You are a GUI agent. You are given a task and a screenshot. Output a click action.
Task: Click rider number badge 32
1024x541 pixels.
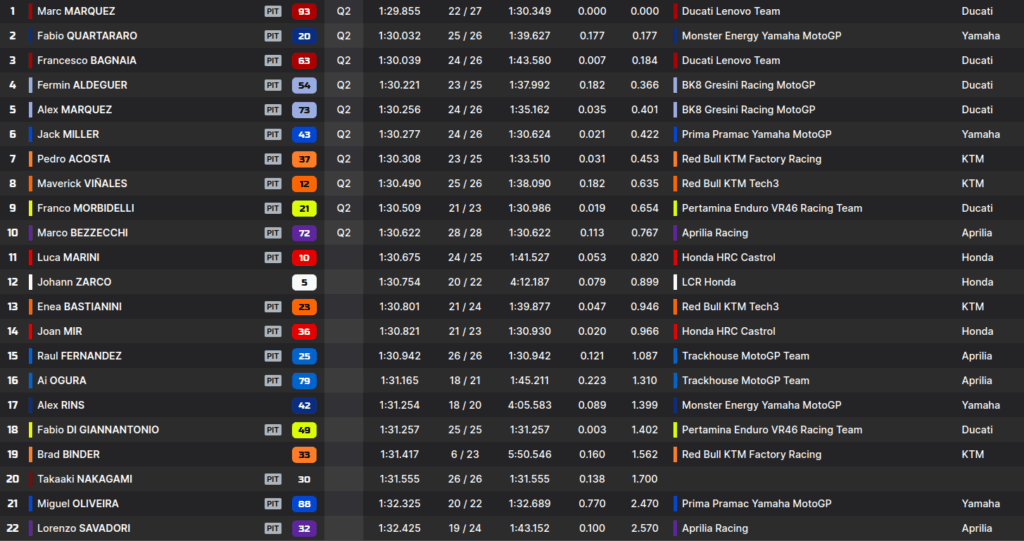tap(304, 528)
